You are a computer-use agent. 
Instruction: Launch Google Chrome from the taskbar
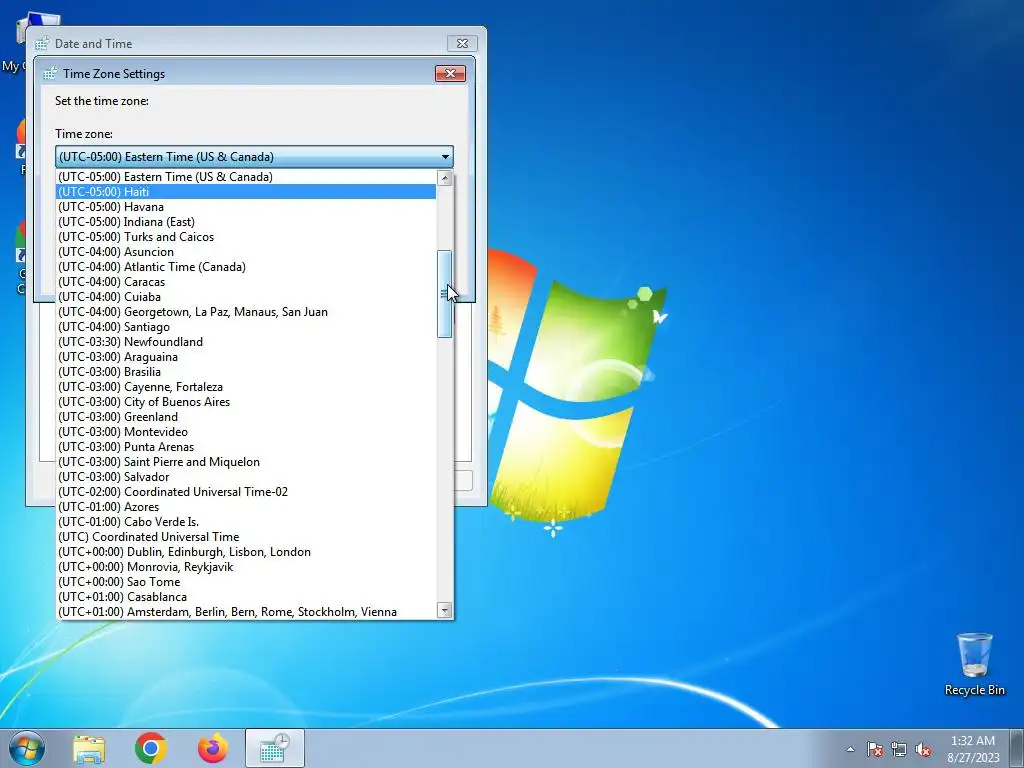(x=151, y=748)
